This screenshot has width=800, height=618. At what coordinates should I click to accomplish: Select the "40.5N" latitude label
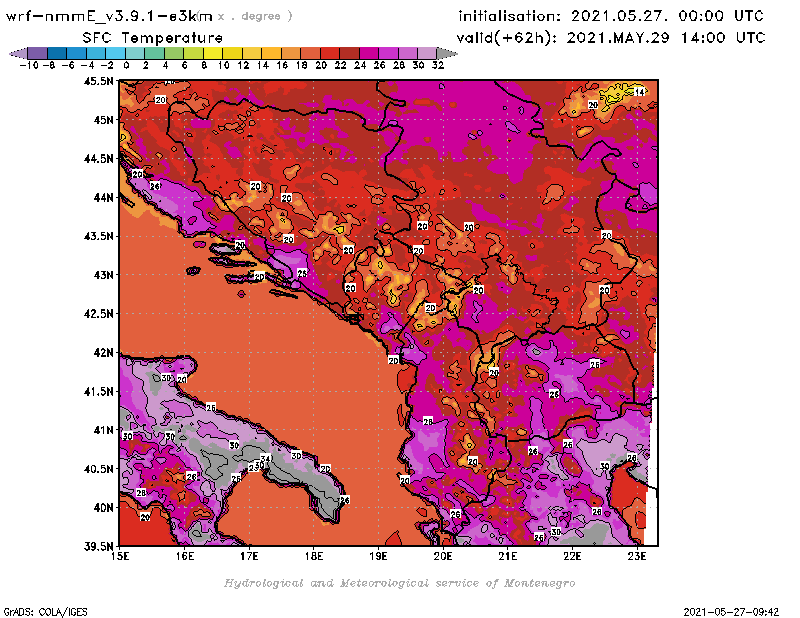[x=99, y=469]
